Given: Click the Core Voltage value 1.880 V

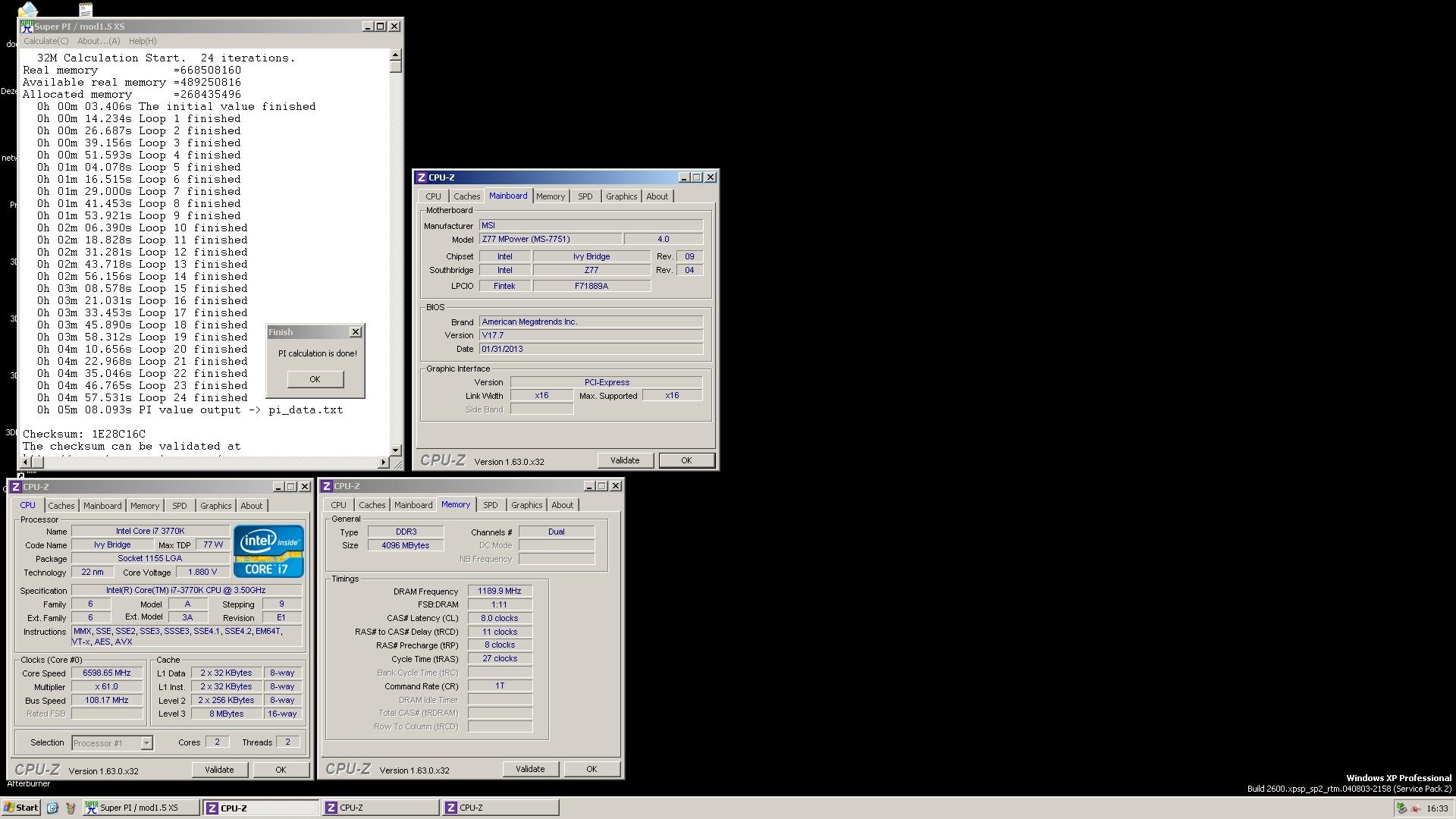Looking at the screenshot, I should pos(202,572).
